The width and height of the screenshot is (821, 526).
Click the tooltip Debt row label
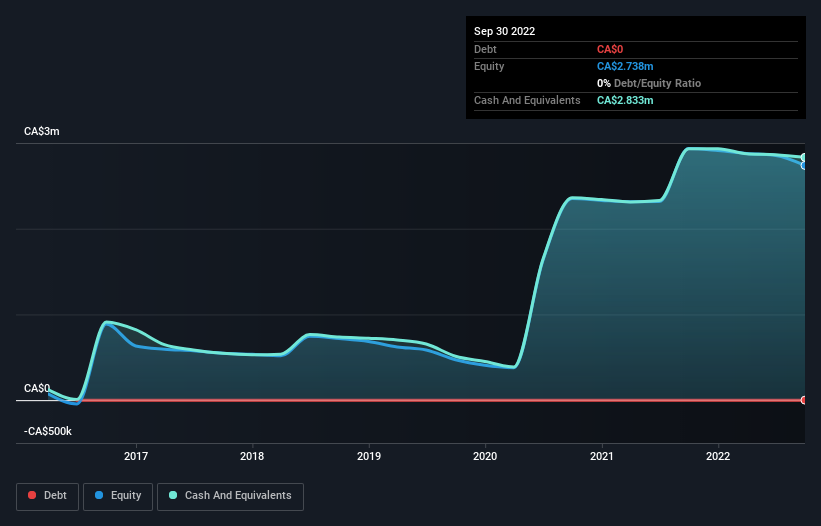coord(485,49)
